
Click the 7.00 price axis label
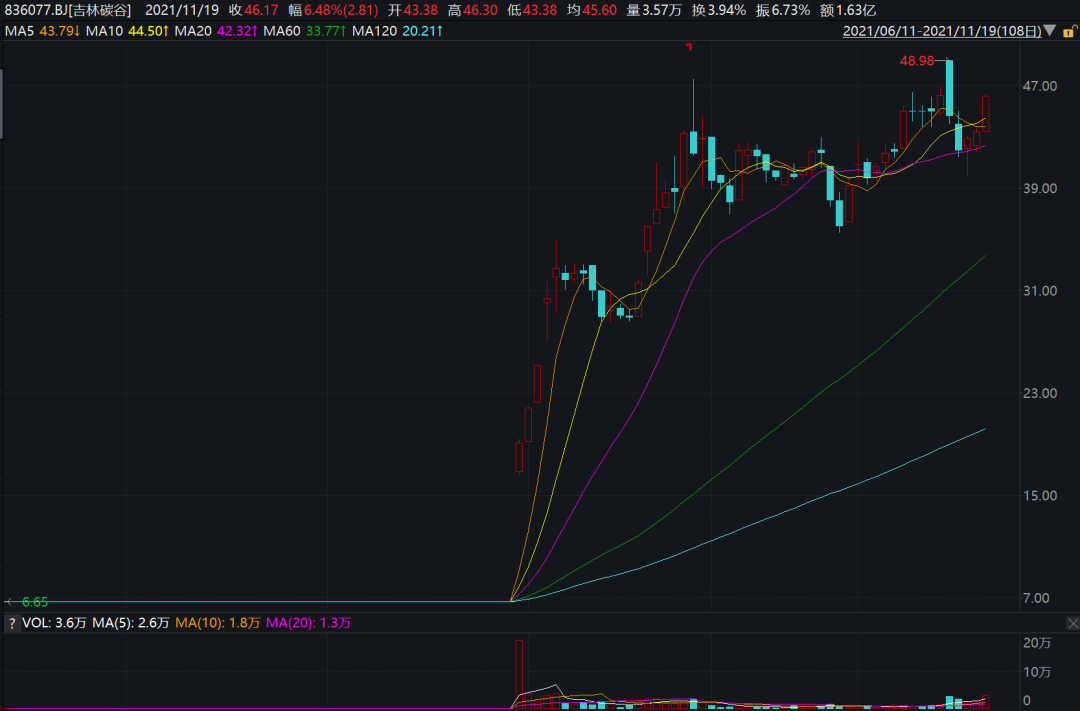[x=1037, y=598]
